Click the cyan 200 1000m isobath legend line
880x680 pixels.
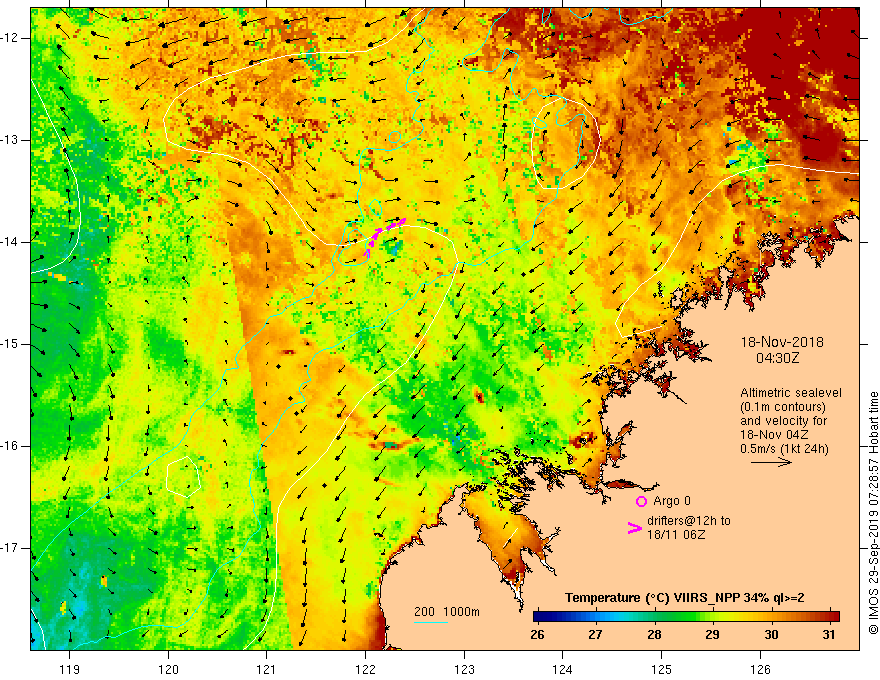point(431,622)
